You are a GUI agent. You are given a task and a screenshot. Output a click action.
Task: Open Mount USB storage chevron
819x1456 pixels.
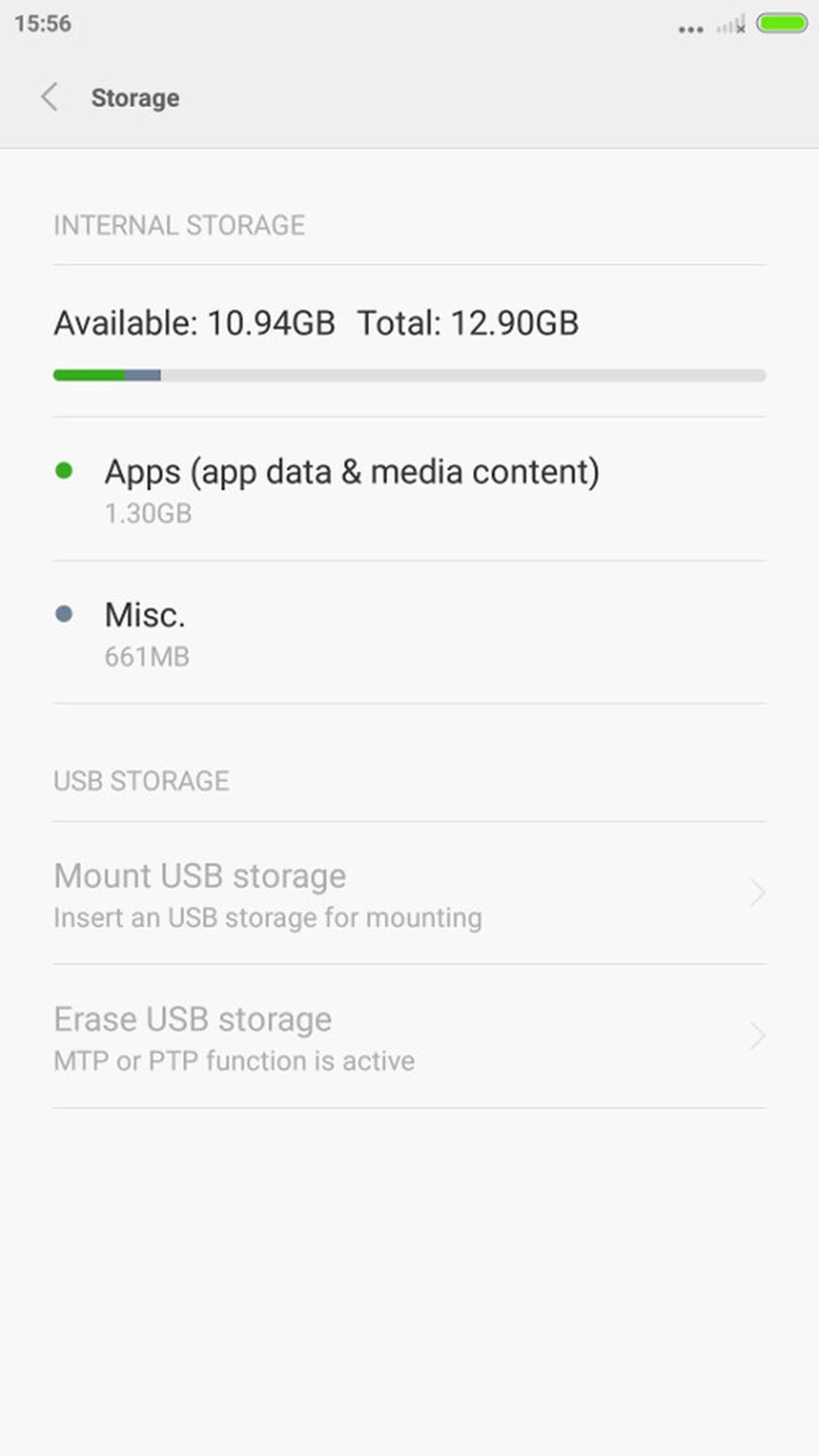point(758,893)
